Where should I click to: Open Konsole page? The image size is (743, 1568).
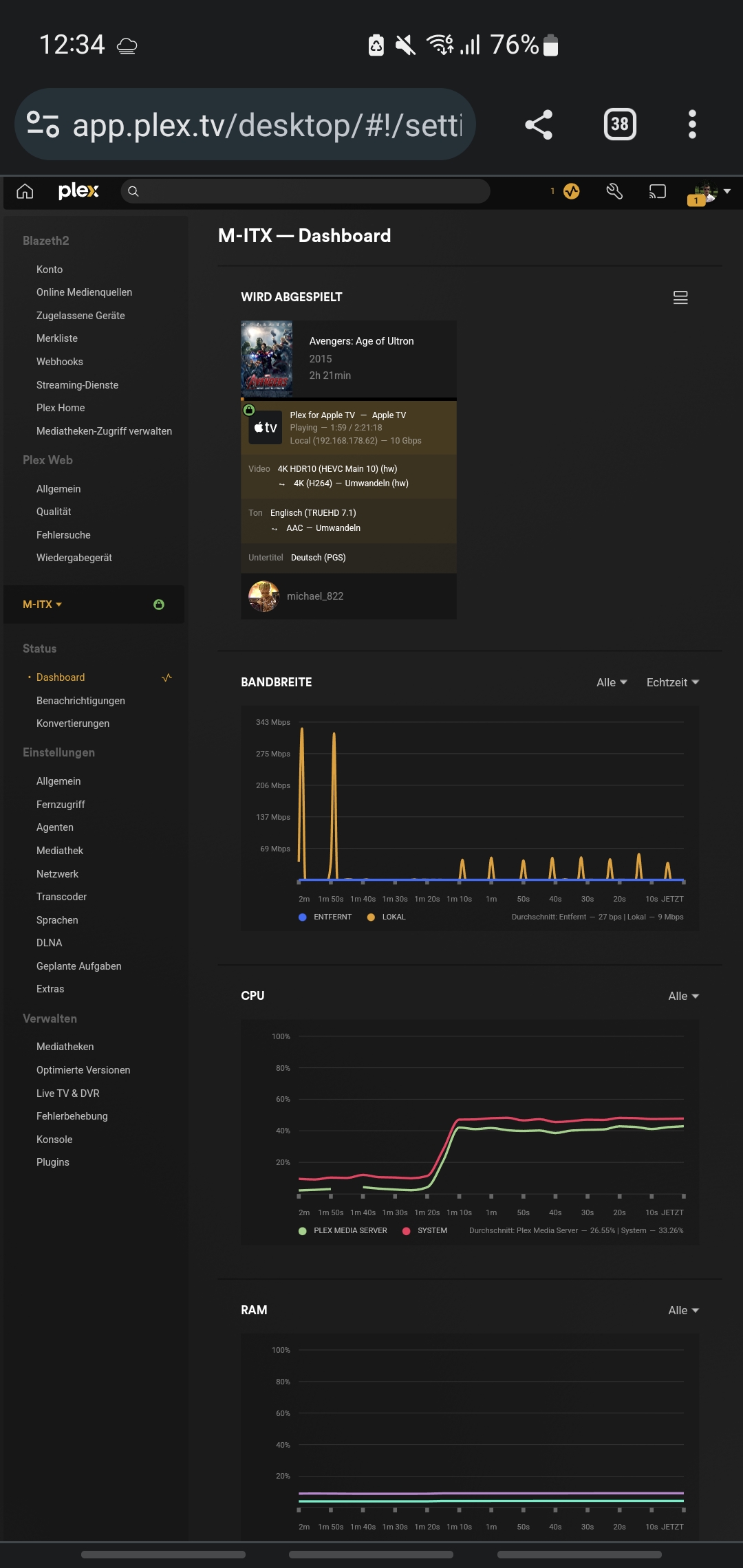[x=54, y=1140]
